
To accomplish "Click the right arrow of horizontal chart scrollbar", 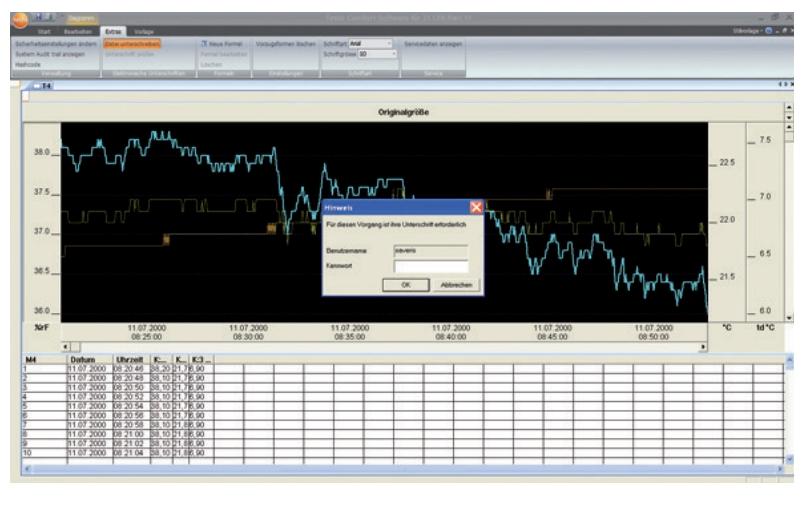I will pos(703,347).
